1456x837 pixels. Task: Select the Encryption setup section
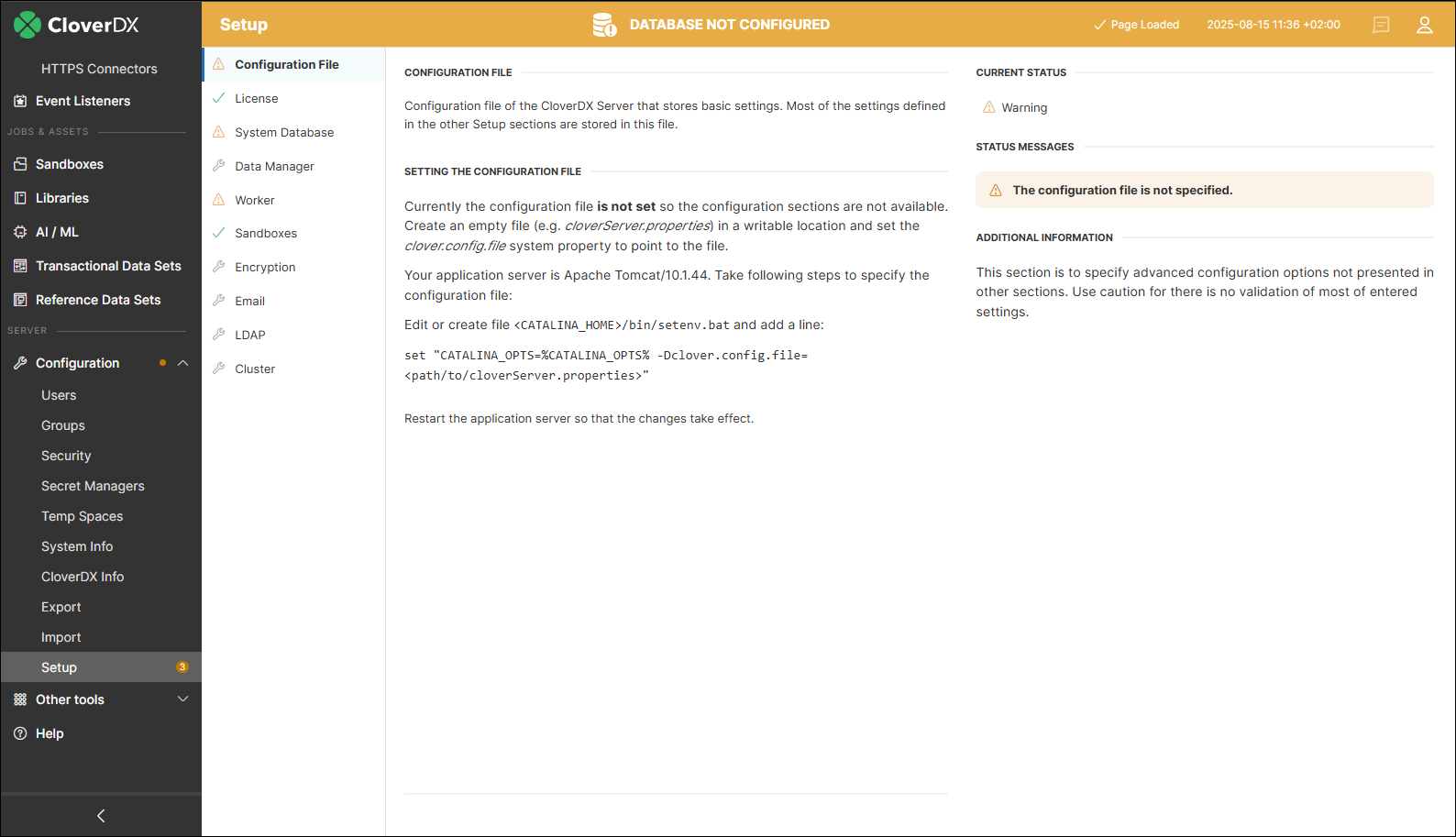[265, 267]
